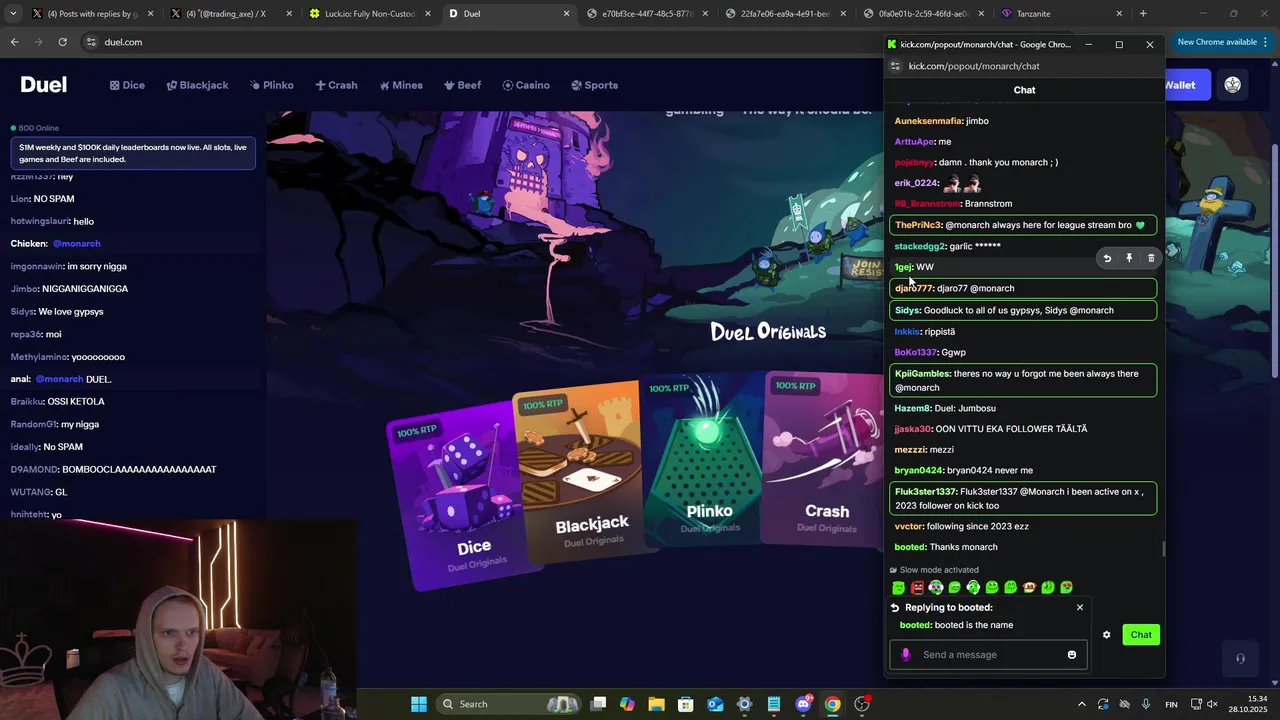Click the tray microphone icon
This screenshot has width=1280, height=720.
coord(1146,704)
